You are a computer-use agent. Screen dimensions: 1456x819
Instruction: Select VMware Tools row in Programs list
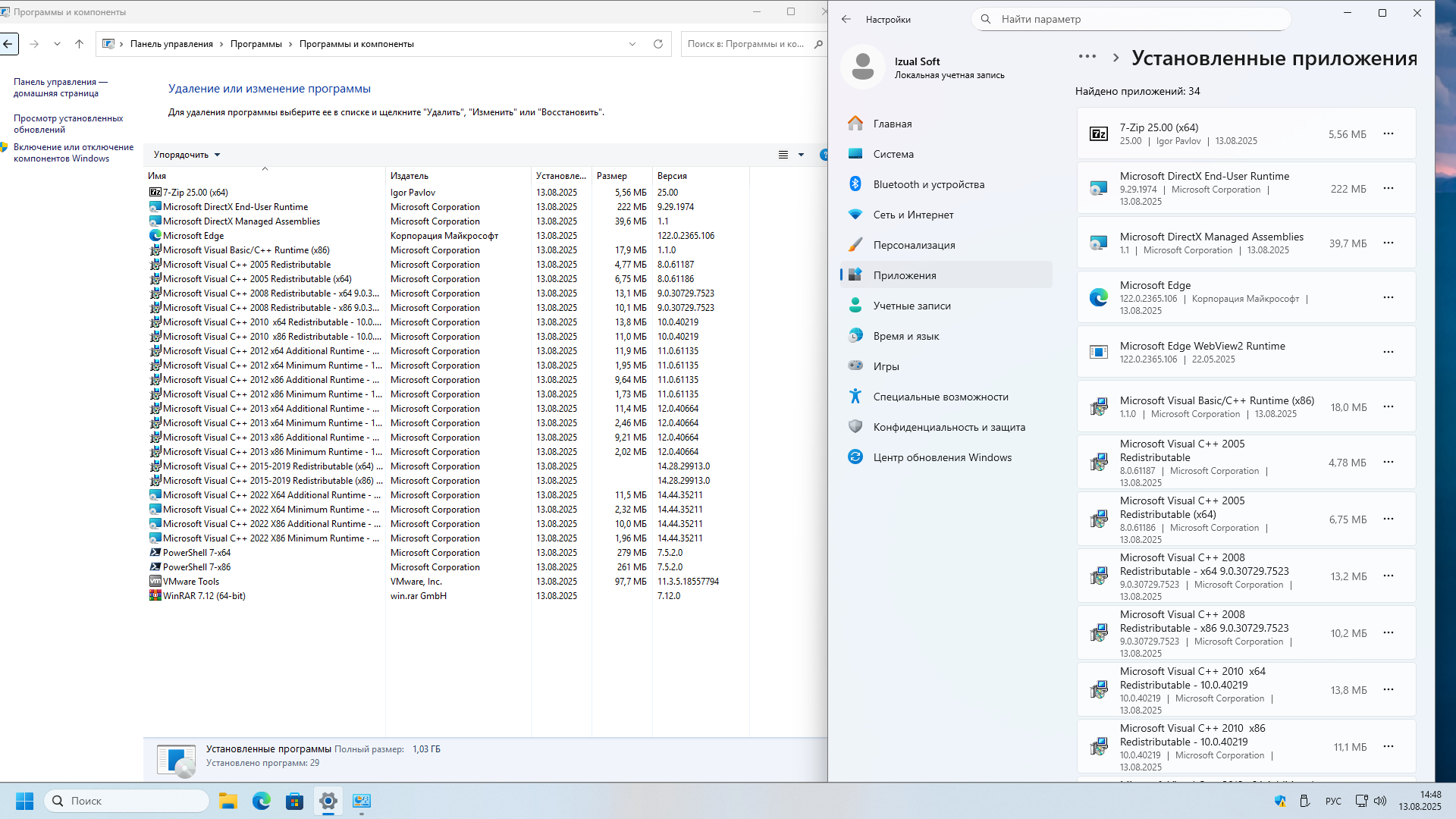(447, 582)
